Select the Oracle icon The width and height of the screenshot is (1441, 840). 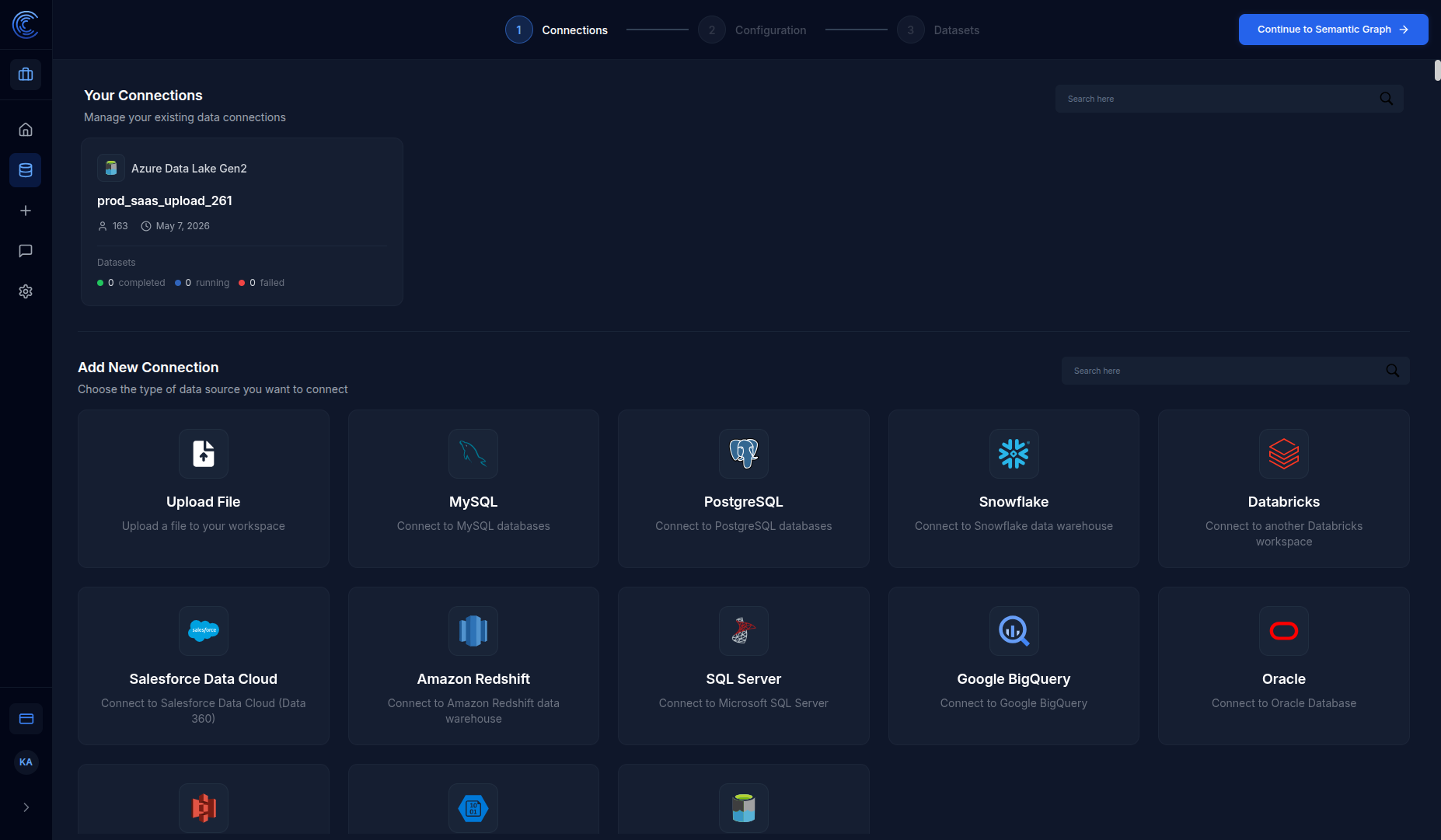click(1284, 631)
